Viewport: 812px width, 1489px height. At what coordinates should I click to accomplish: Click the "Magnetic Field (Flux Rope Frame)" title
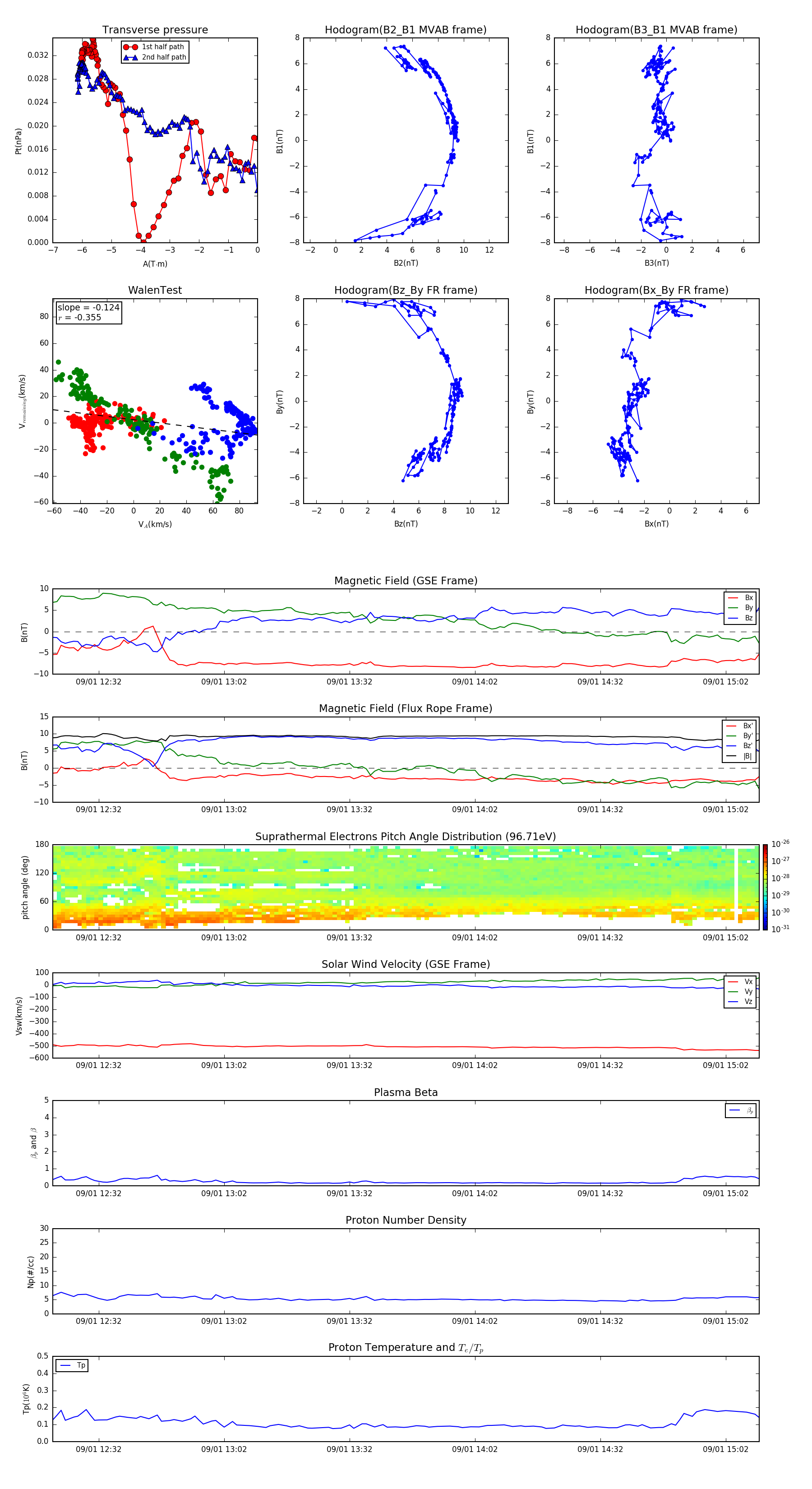coord(406,709)
